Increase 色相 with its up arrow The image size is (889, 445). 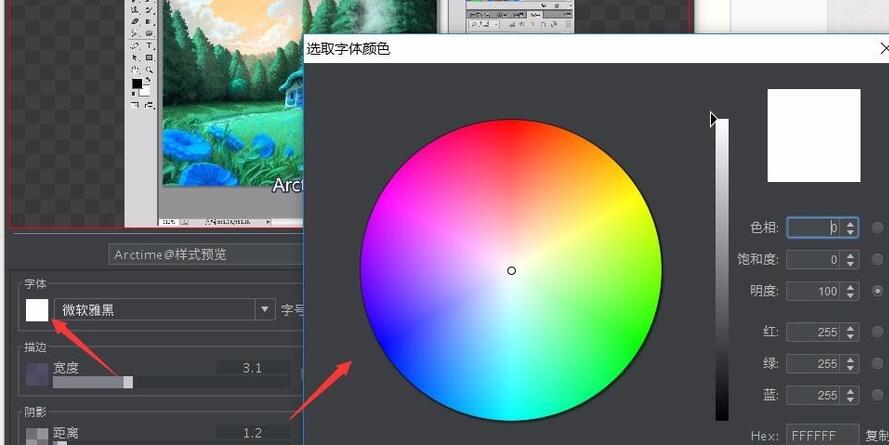[850, 224]
